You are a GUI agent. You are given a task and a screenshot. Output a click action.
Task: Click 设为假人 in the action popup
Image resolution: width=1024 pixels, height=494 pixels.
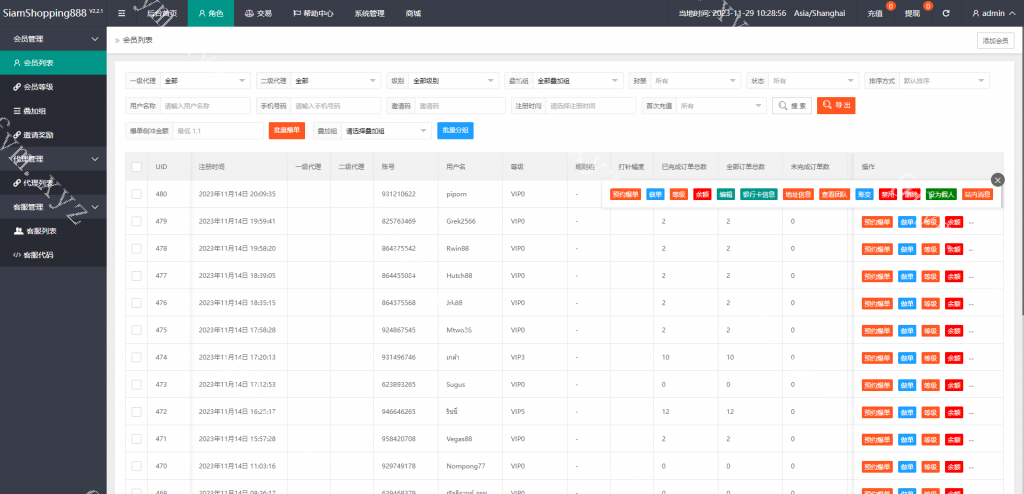tap(941, 194)
